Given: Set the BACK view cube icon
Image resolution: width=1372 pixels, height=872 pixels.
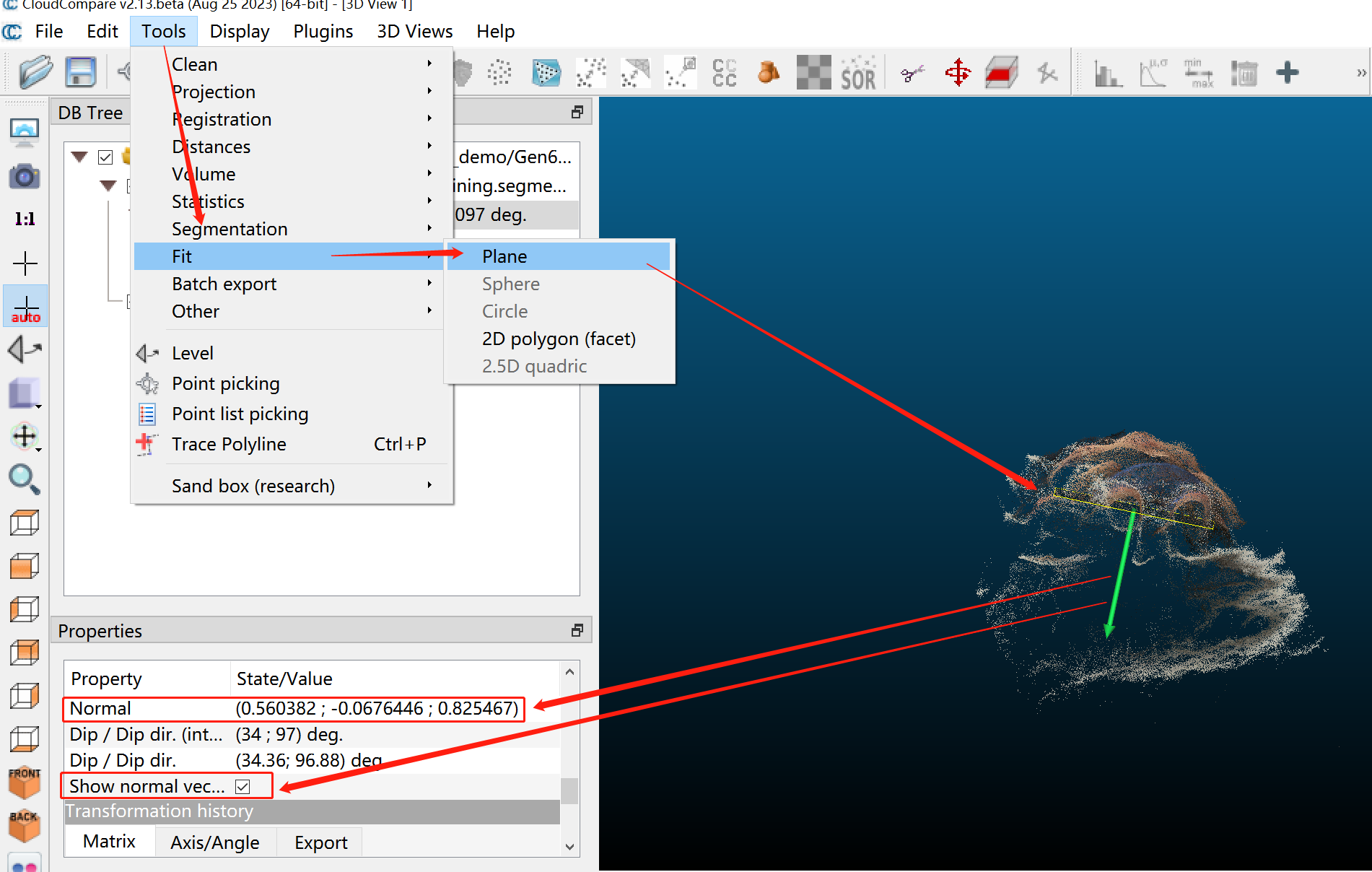Looking at the screenshot, I should click(x=25, y=826).
